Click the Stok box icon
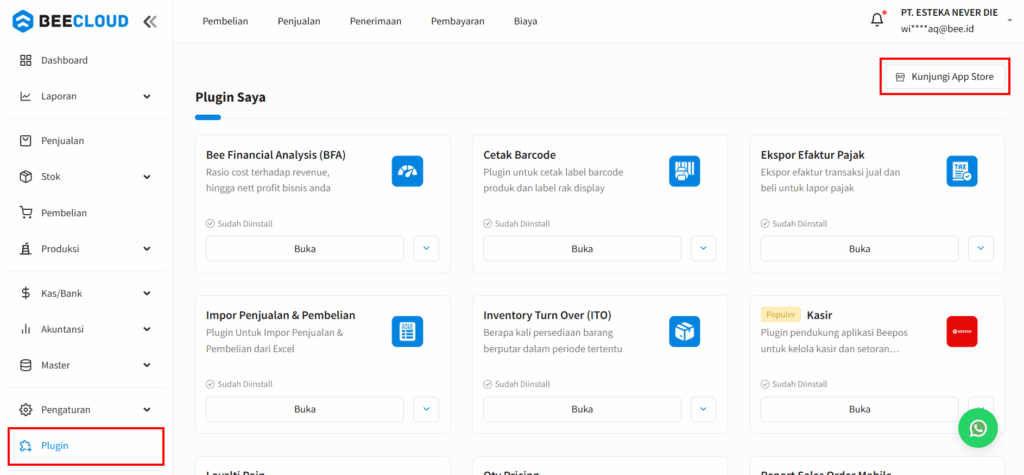Viewport: 1024px width, 475px height. (x=25, y=176)
